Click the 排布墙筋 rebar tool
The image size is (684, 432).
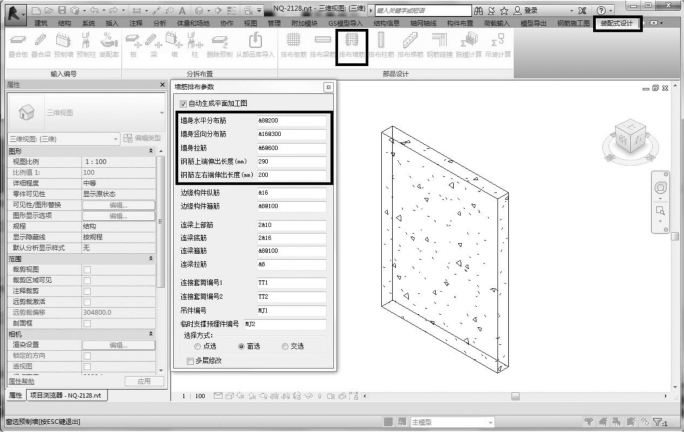pos(352,45)
